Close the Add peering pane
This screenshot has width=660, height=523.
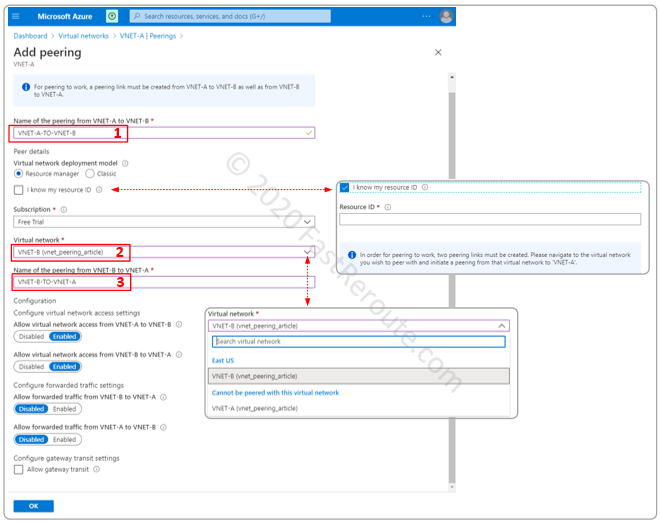click(438, 52)
